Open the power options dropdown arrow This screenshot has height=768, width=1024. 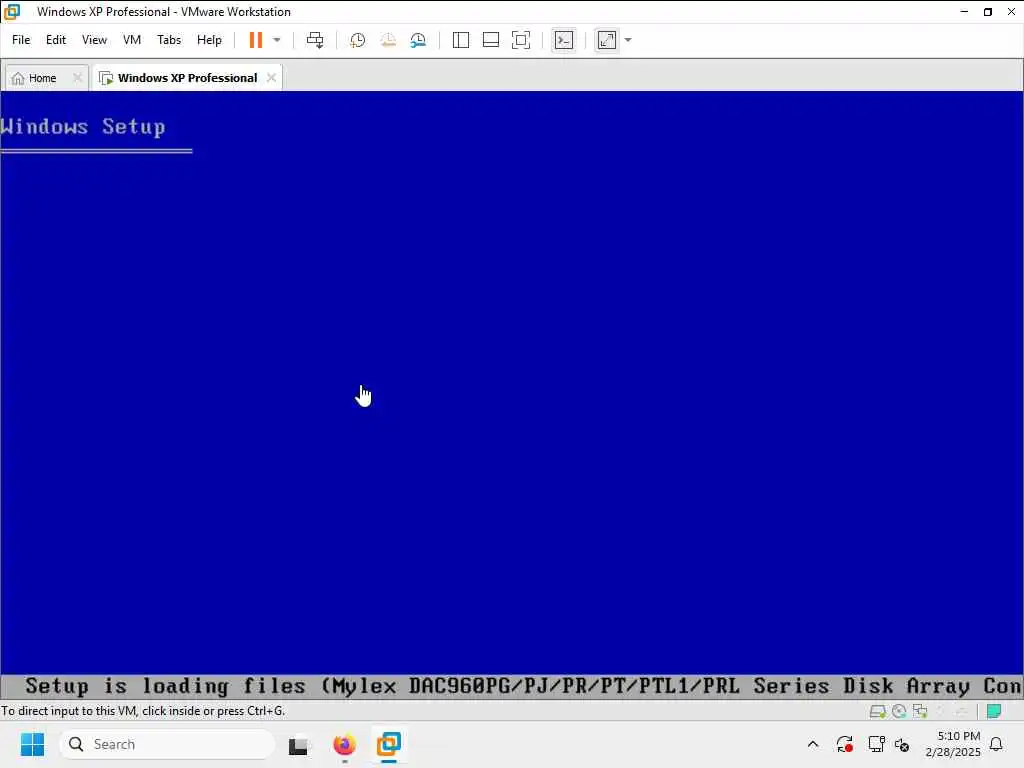(x=277, y=40)
